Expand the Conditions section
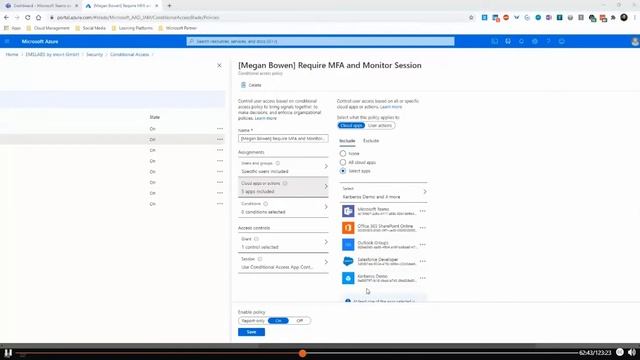The image size is (640, 360). click(x=283, y=207)
